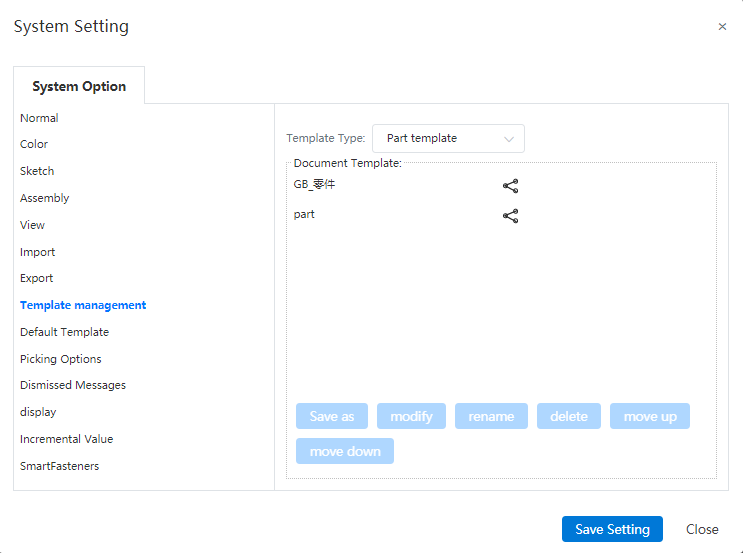Click share icon next to part template
Image resolution: width=743 pixels, height=553 pixels.
(x=510, y=216)
